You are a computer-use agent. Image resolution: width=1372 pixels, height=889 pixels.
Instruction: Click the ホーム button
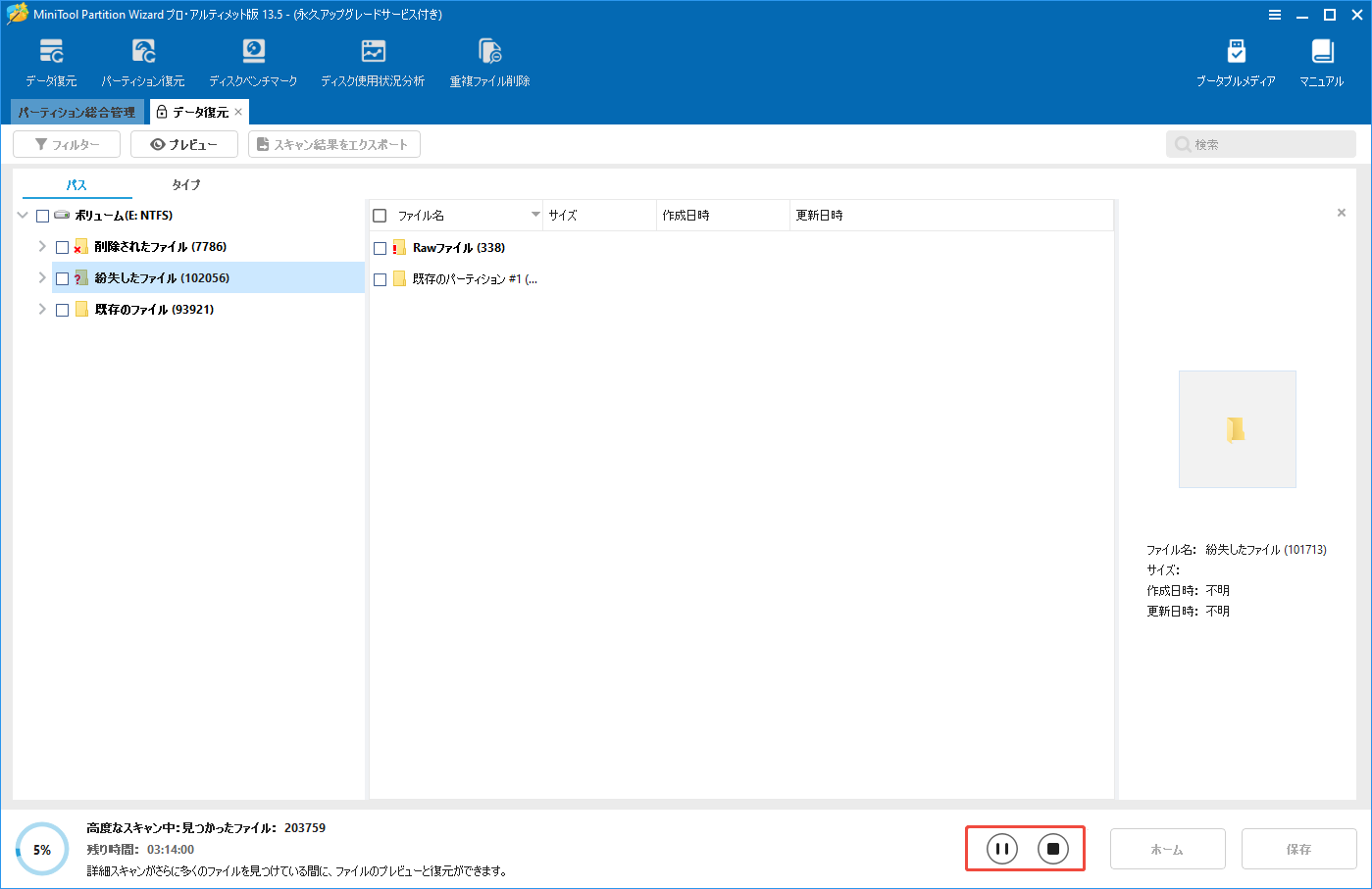pos(1167,849)
